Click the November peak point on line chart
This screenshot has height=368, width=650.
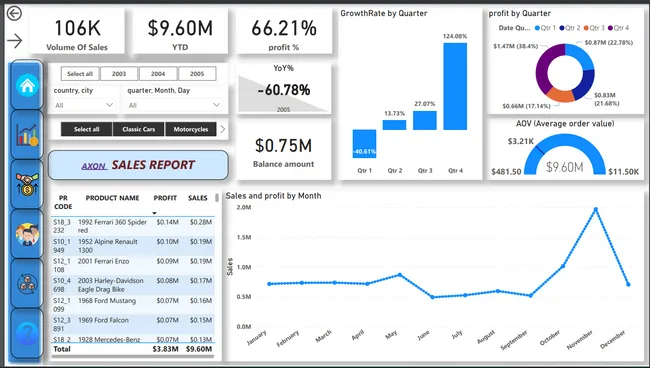coord(596,209)
